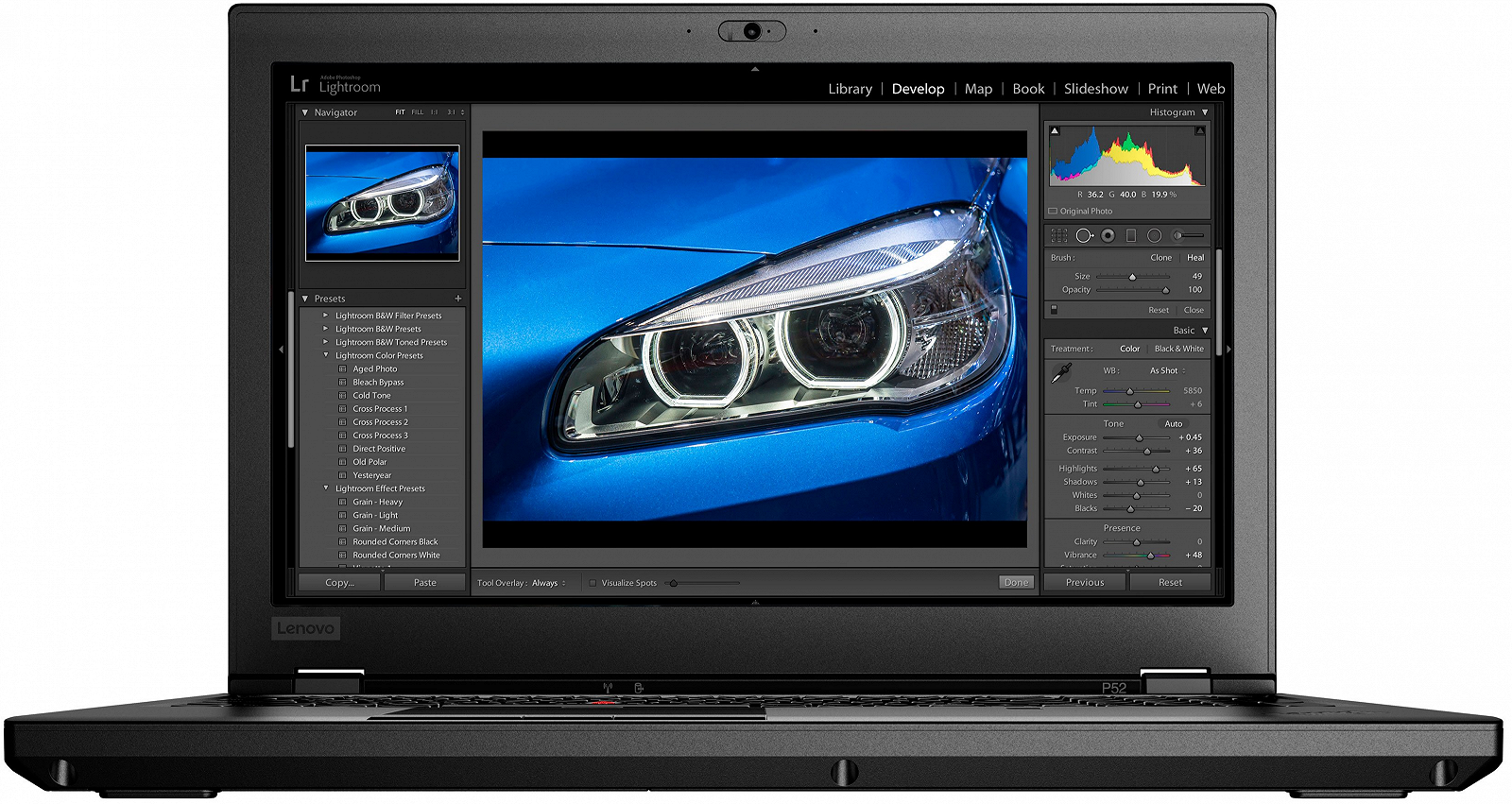
Task: Select the Graduated Filter tool
Action: pyautogui.click(x=1131, y=235)
